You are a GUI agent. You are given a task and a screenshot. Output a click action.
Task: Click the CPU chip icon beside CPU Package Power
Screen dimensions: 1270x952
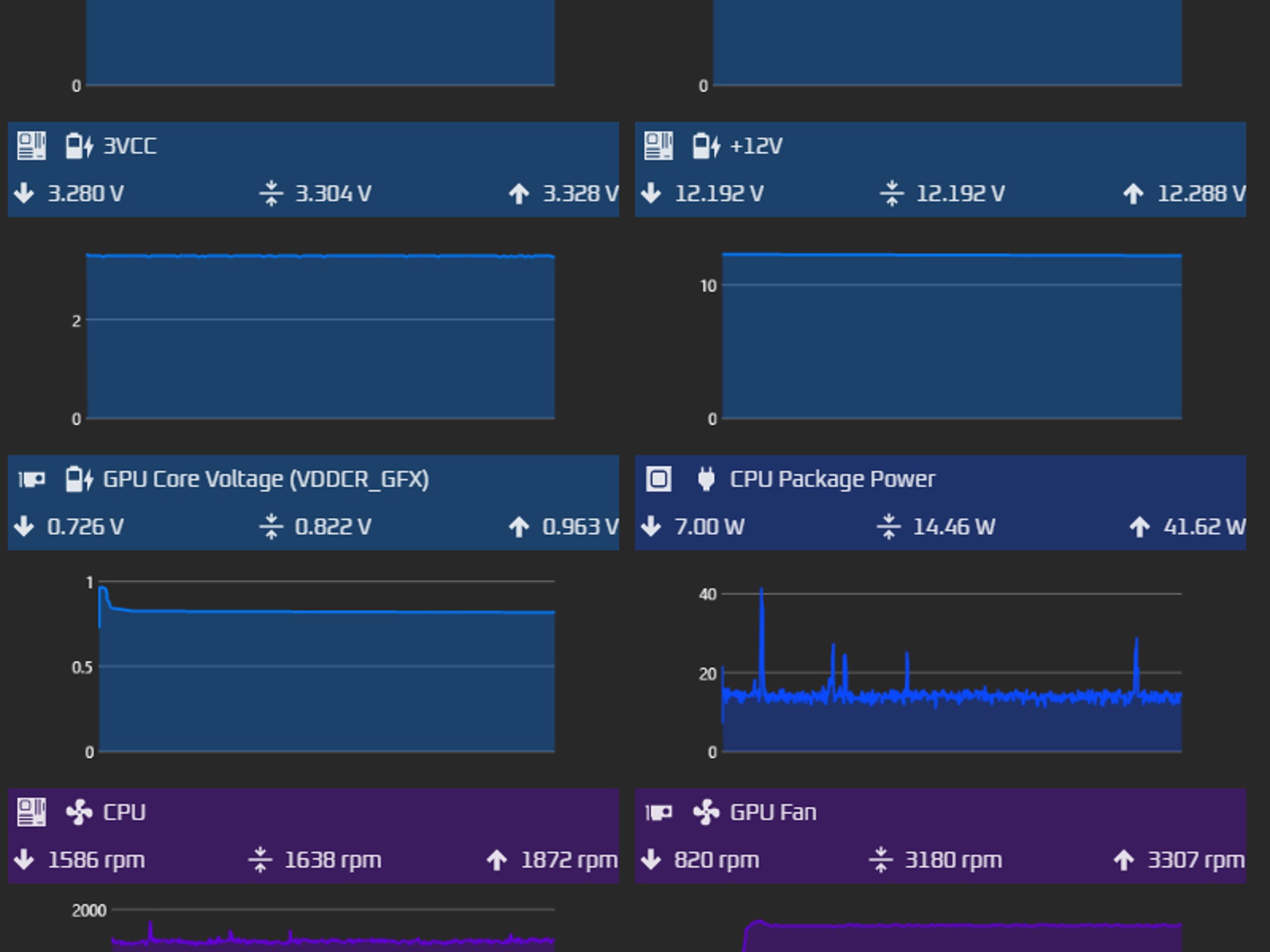point(659,479)
